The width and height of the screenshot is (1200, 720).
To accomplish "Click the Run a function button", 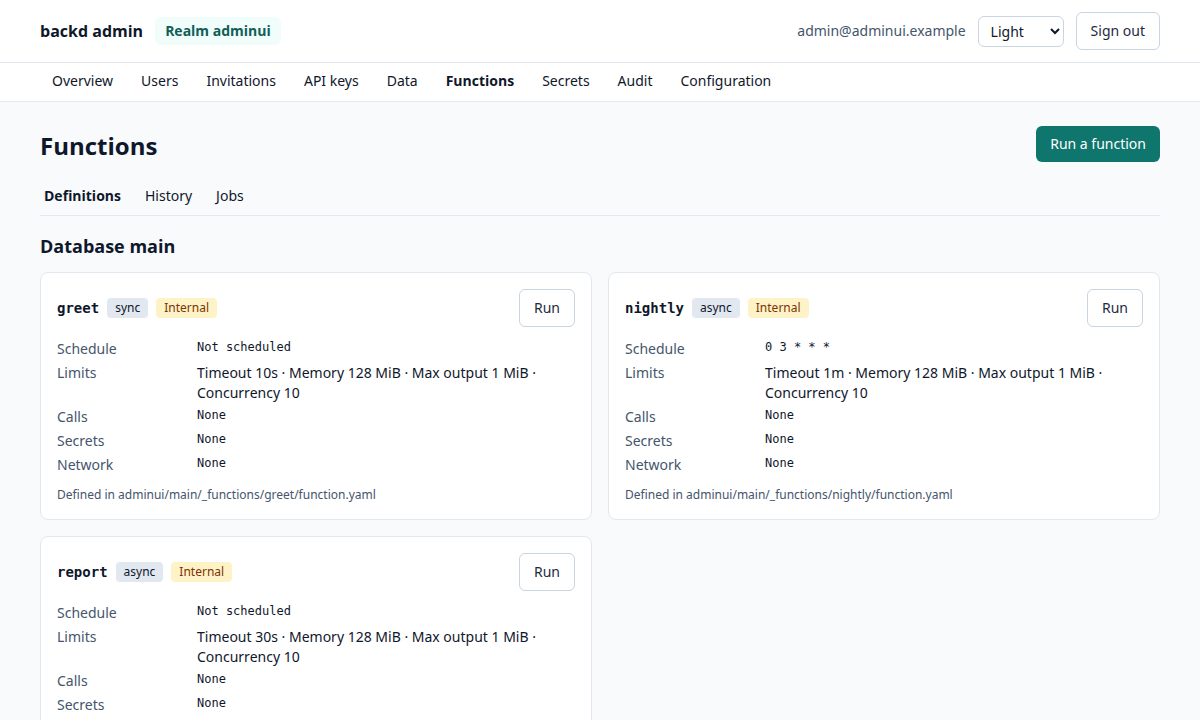I will point(1097,144).
